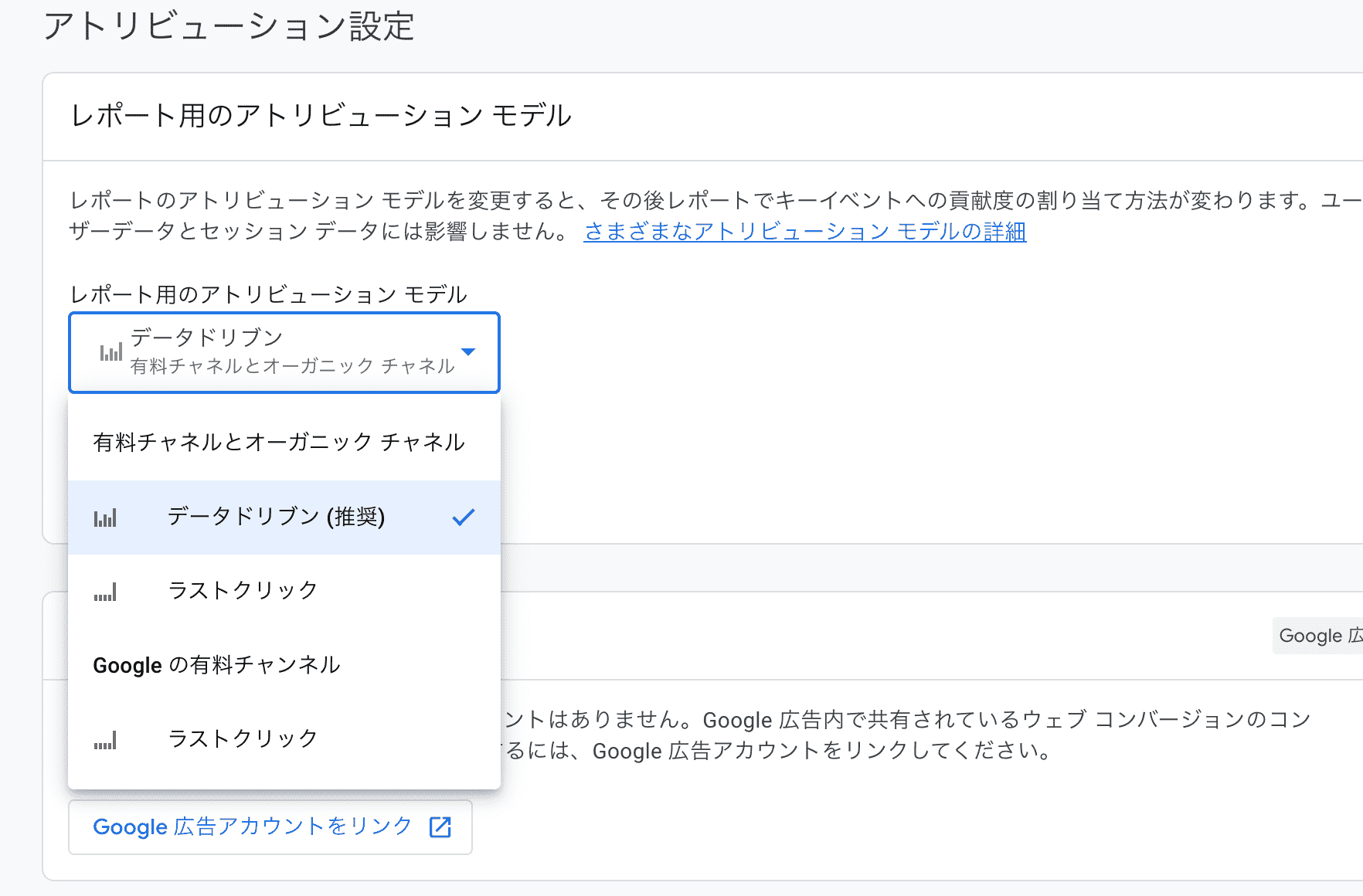Click the Google の有料チャンネル group header
Viewport: 1363px width, 896px height.
point(216,665)
